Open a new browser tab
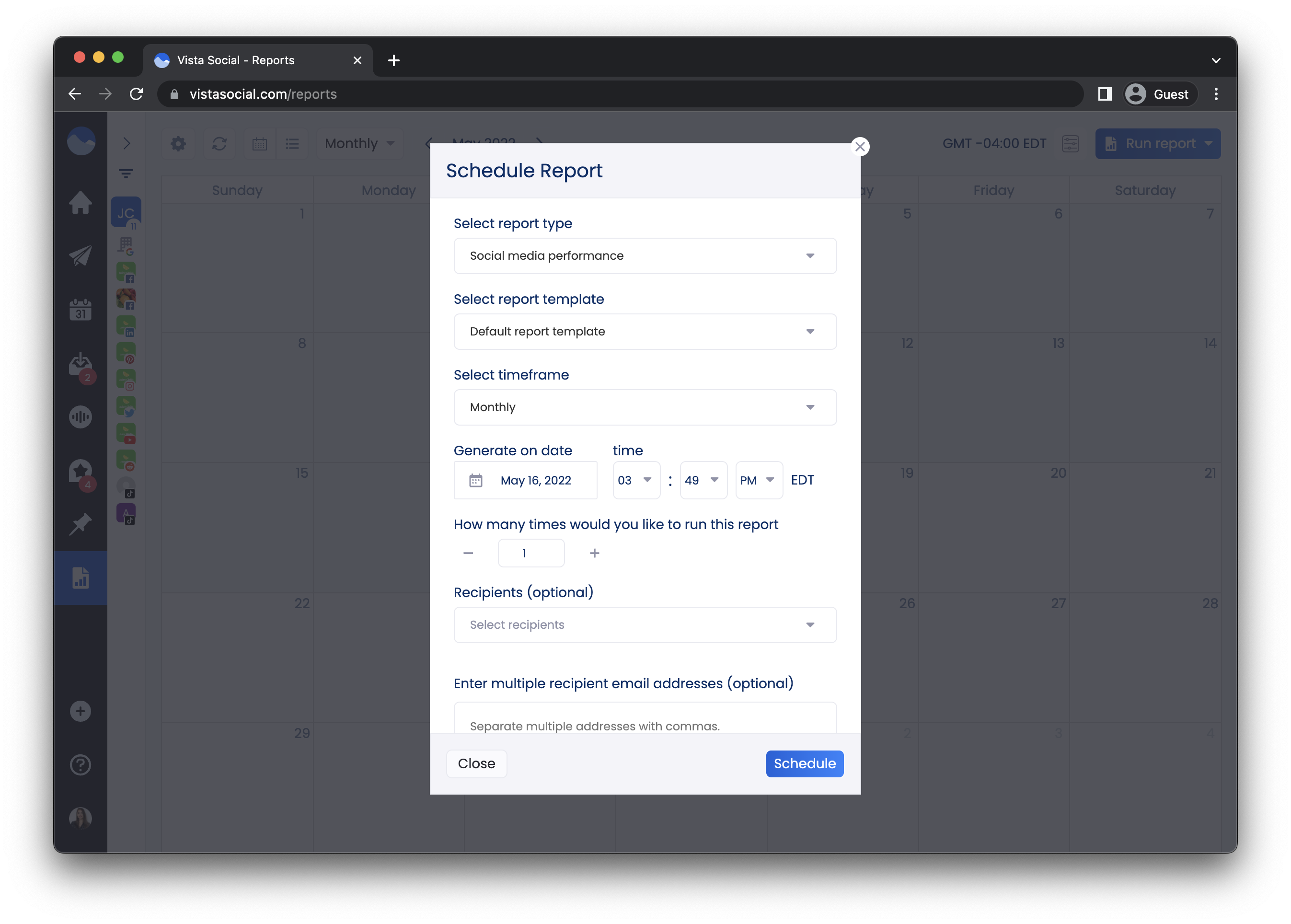This screenshot has width=1291, height=924. (393, 60)
